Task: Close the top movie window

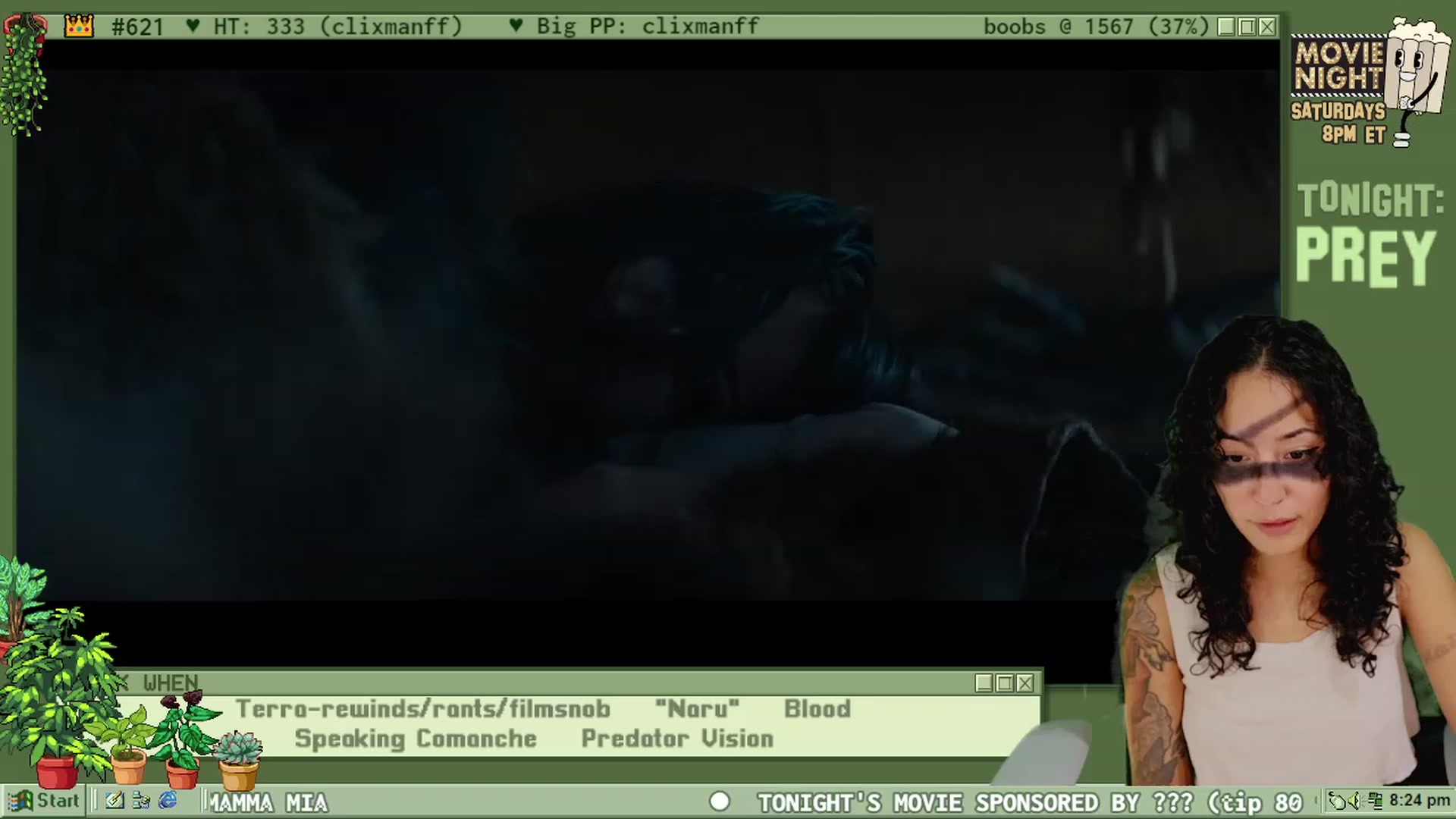Action: (x=1267, y=27)
